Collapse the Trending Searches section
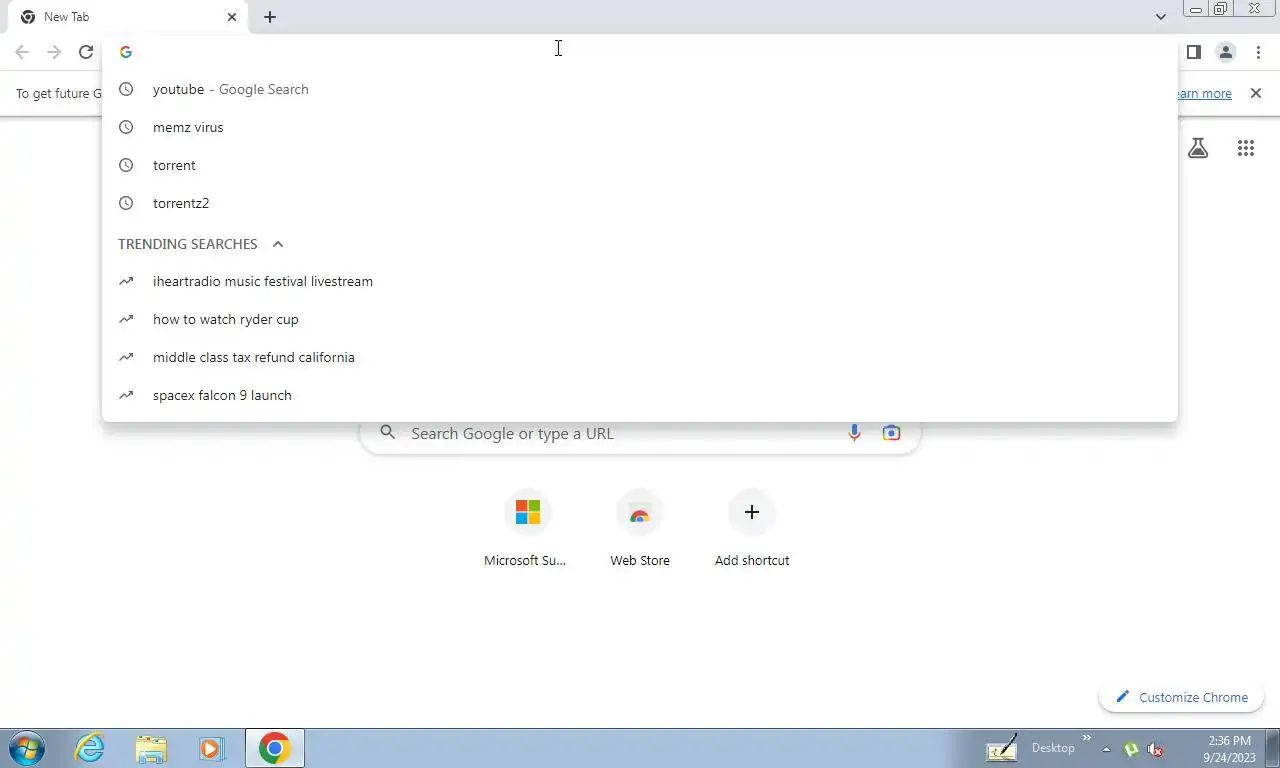Image resolution: width=1280 pixels, height=768 pixels. 278,244
